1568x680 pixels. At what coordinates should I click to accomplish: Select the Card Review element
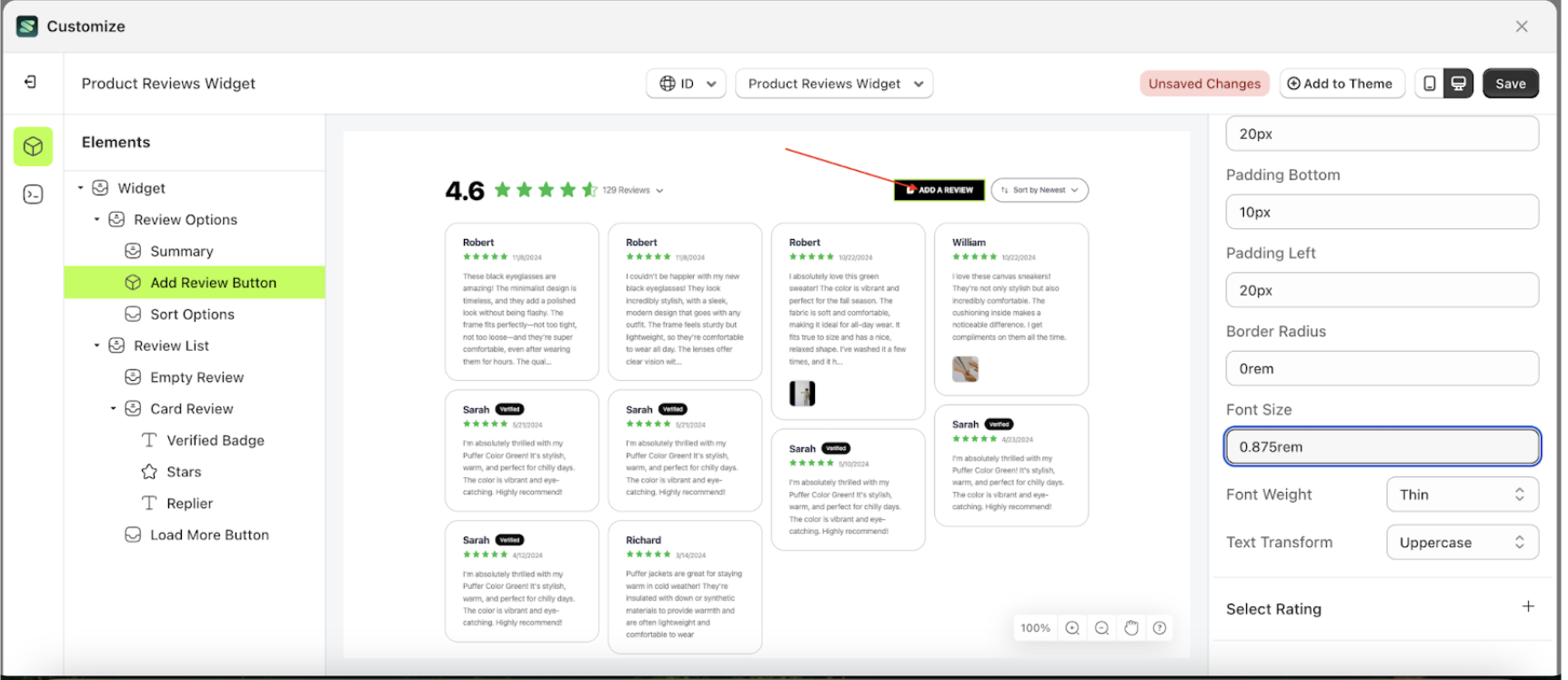191,409
